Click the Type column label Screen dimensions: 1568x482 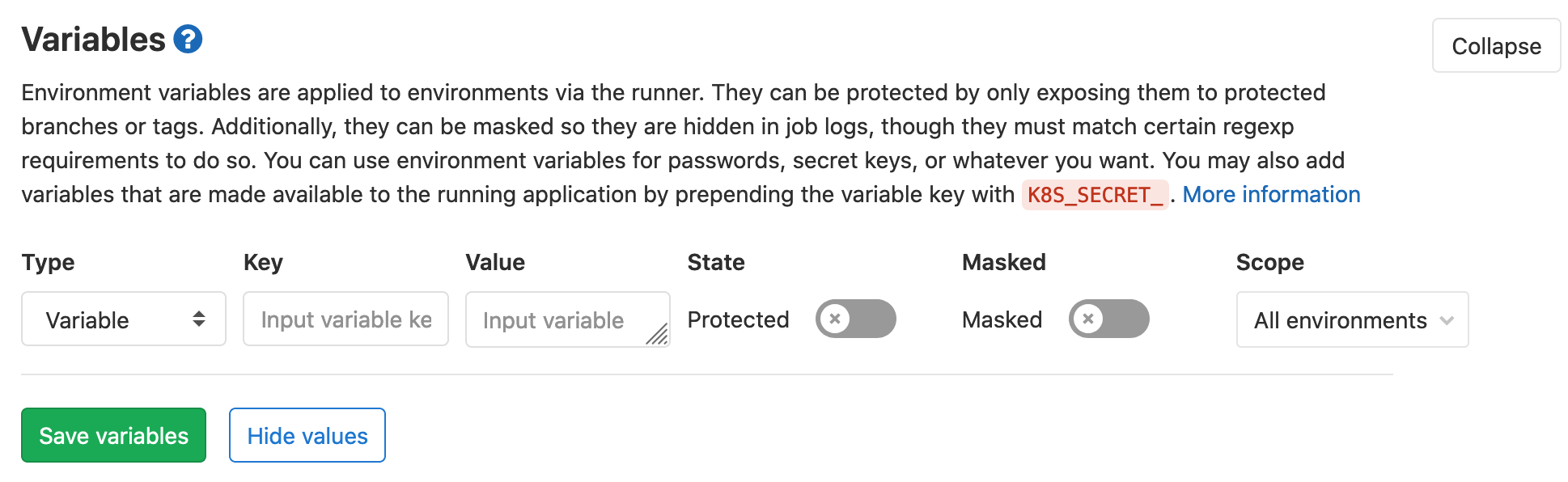(49, 262)
